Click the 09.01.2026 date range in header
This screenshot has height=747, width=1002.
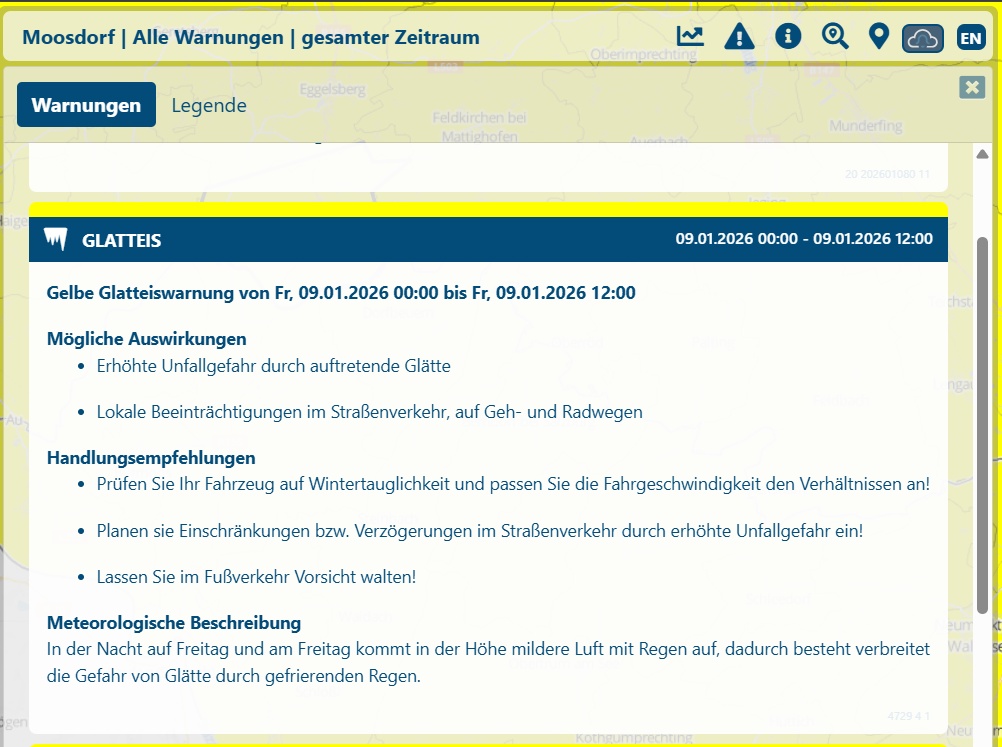coord(803,239)
